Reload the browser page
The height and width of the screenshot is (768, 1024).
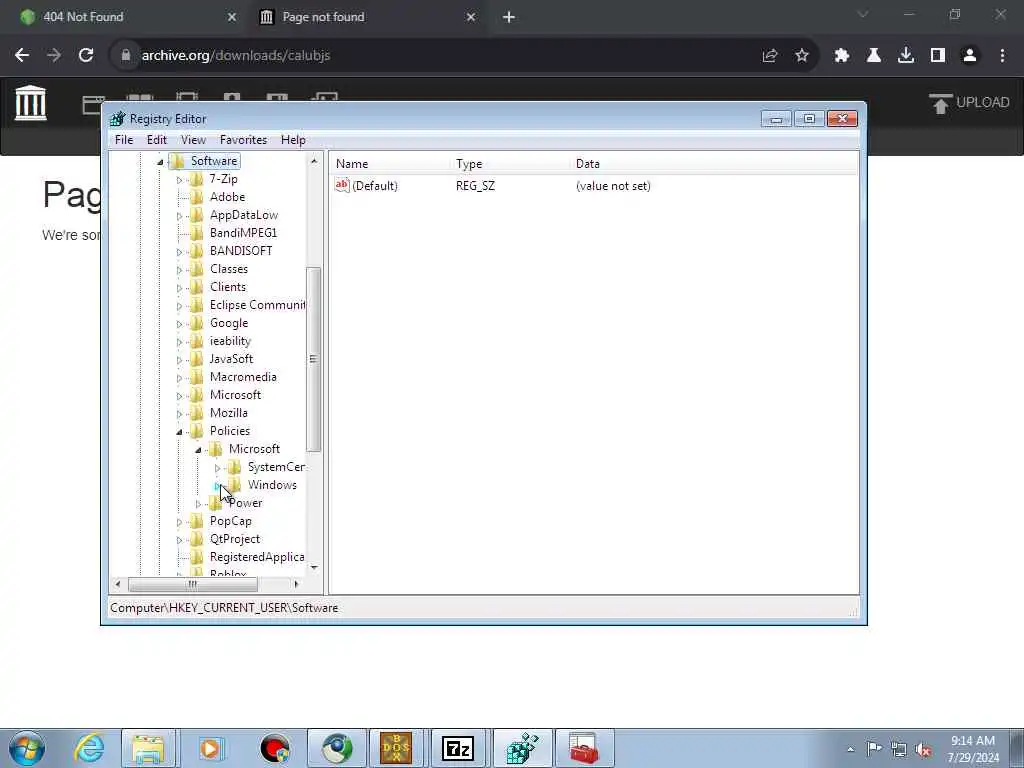tap(86, 56)
